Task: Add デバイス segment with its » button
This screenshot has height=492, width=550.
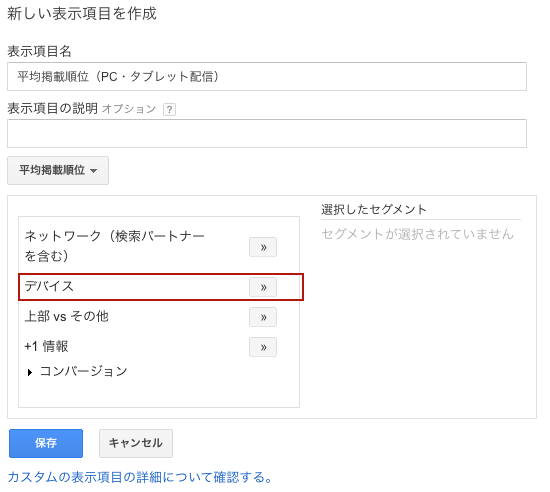Action: (263, 287)
